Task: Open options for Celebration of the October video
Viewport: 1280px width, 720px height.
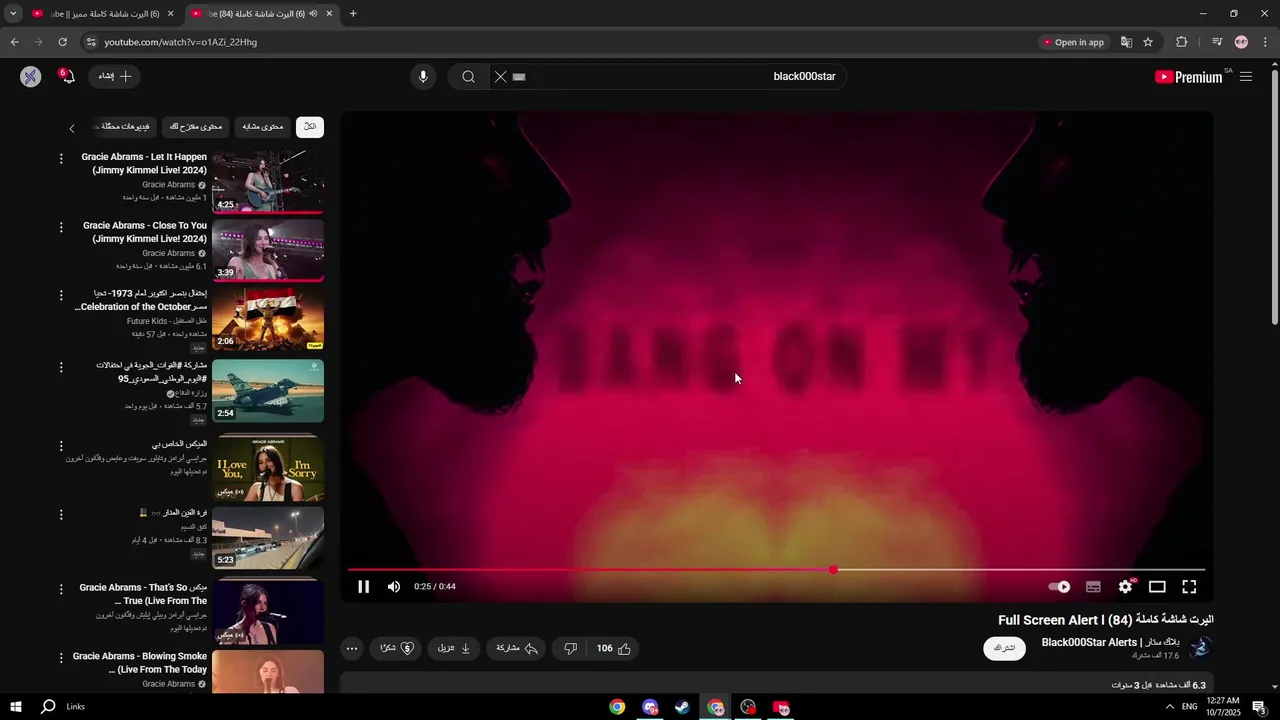Action: (x=61, y=296)
